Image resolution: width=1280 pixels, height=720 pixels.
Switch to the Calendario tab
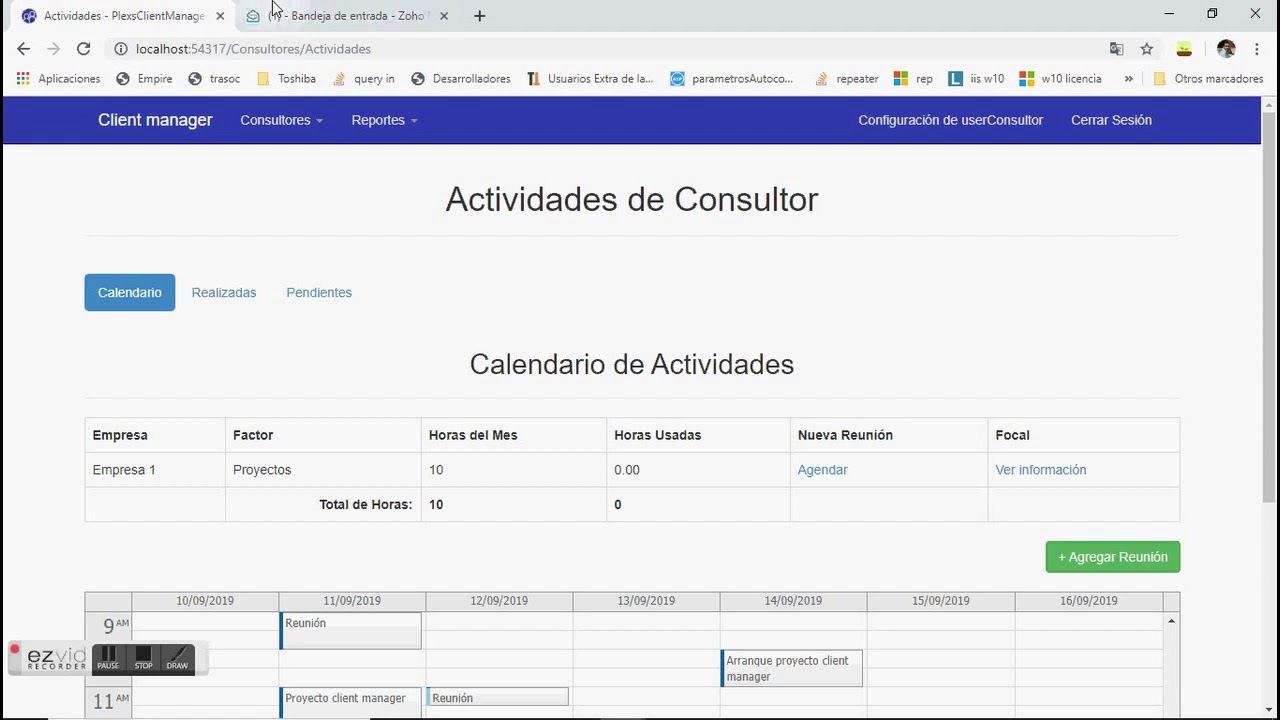click(130, 293)
